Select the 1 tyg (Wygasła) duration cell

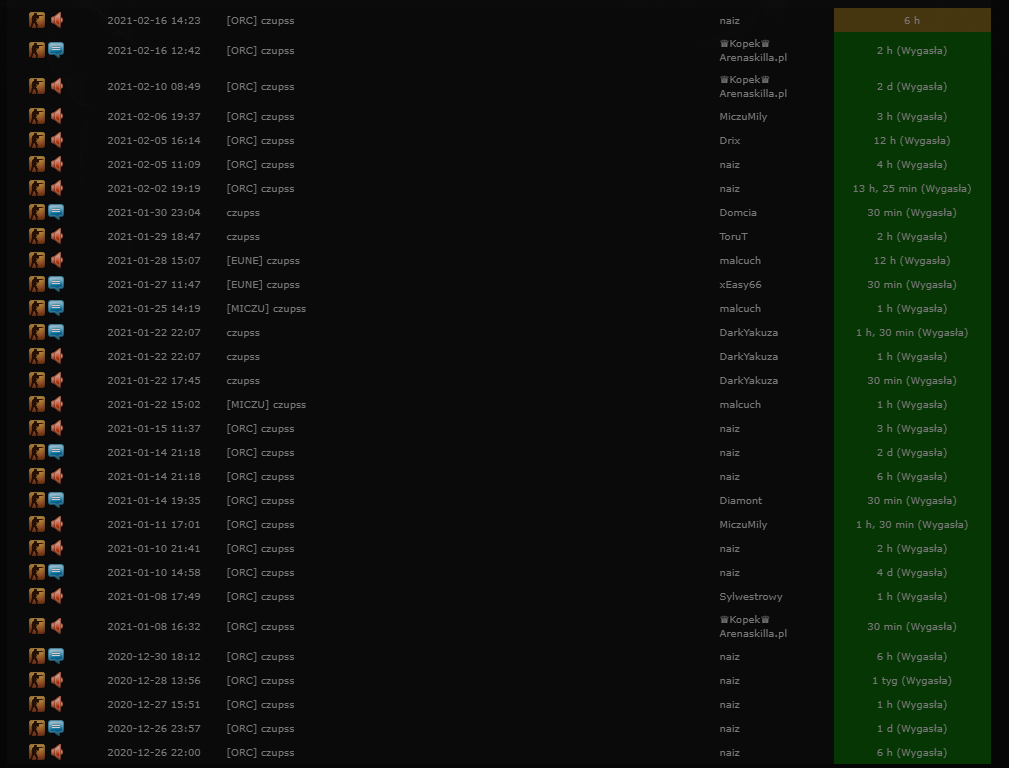point(912,680)
